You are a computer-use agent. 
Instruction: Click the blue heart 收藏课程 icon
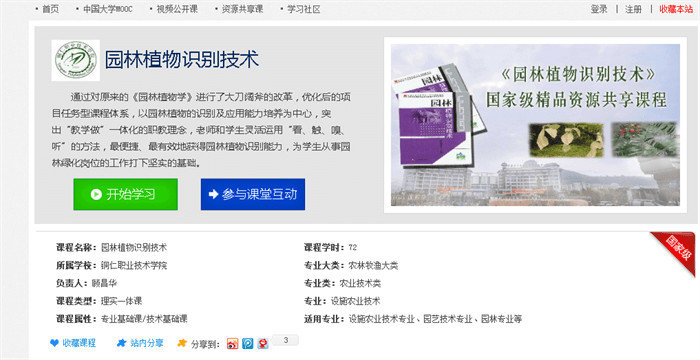(x=54, y=343)
